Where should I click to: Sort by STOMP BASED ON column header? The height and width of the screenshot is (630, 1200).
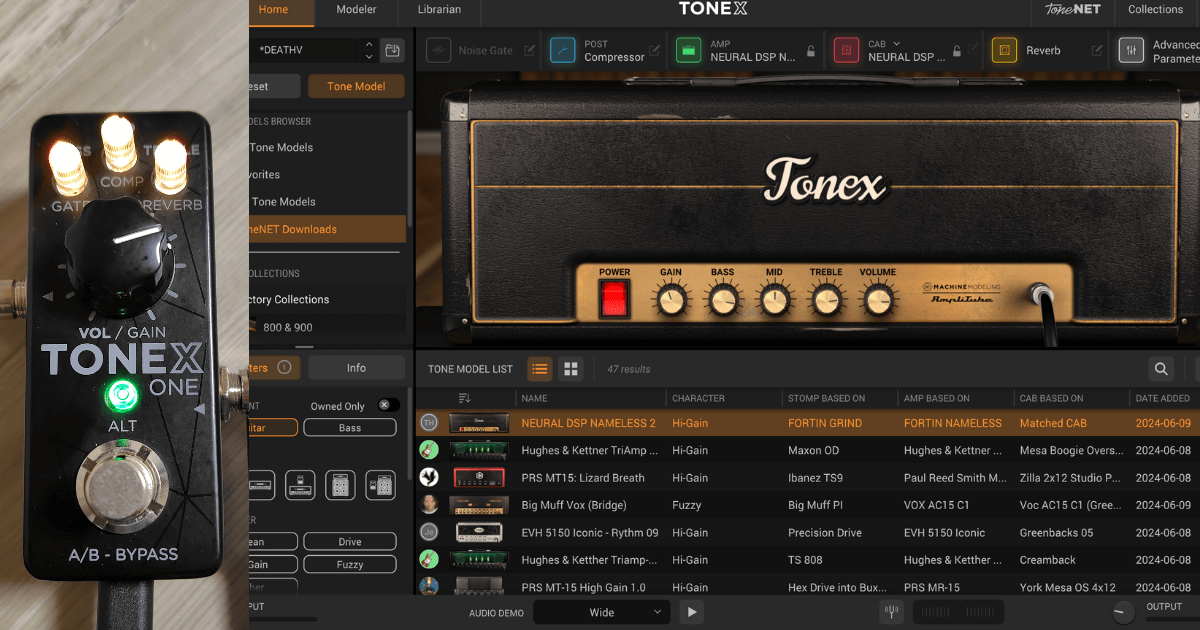coord(826,398)
